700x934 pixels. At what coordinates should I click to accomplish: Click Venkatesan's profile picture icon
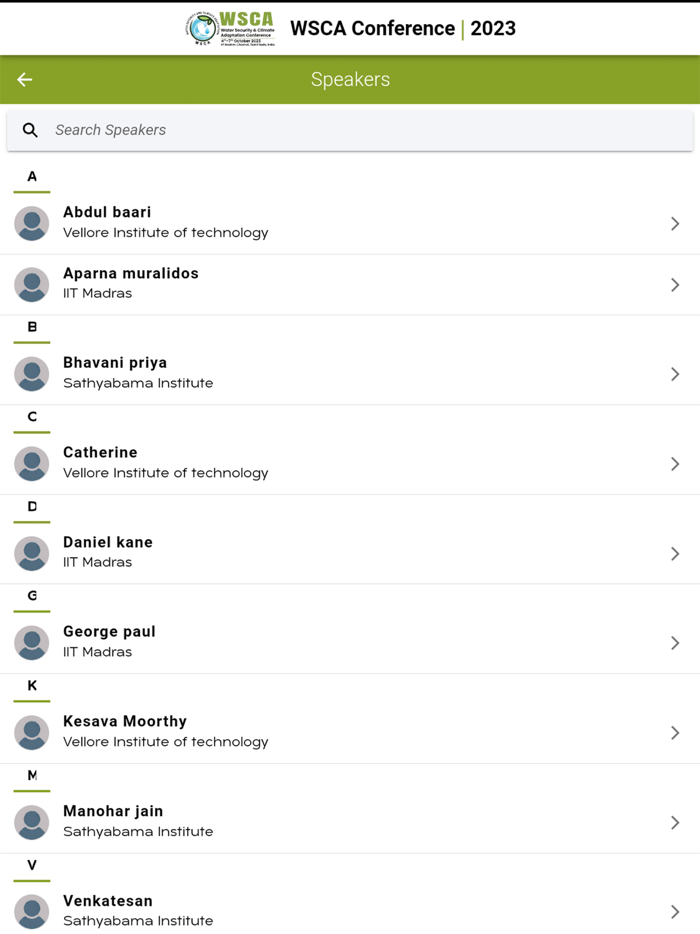(x=31, y=911)
